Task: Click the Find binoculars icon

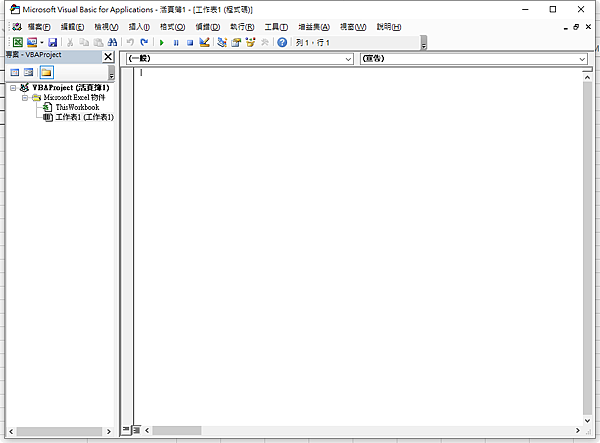Action: [x=112, y=42]
